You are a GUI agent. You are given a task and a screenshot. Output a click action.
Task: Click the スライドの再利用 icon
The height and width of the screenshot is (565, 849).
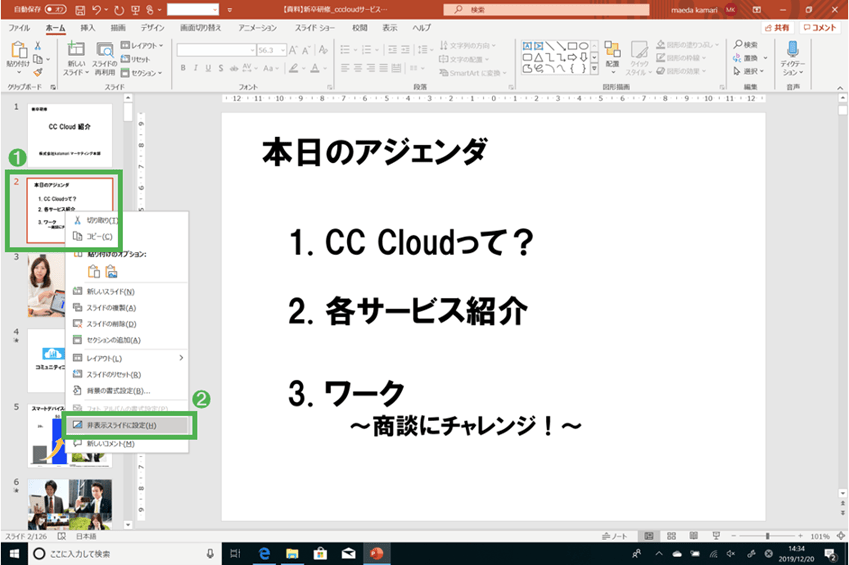[105, 50]
